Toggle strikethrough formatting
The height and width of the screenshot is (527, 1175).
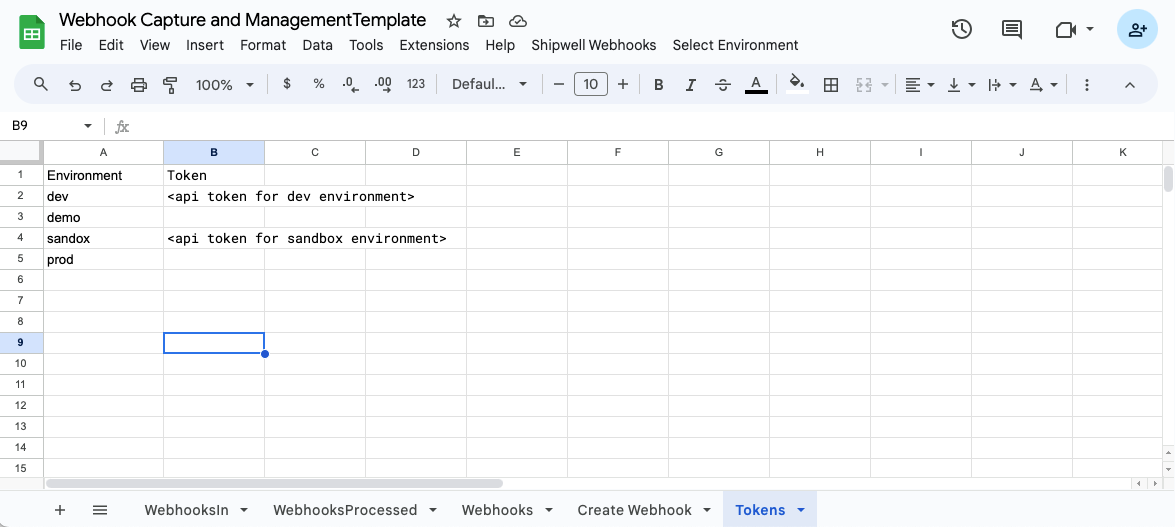723,85
